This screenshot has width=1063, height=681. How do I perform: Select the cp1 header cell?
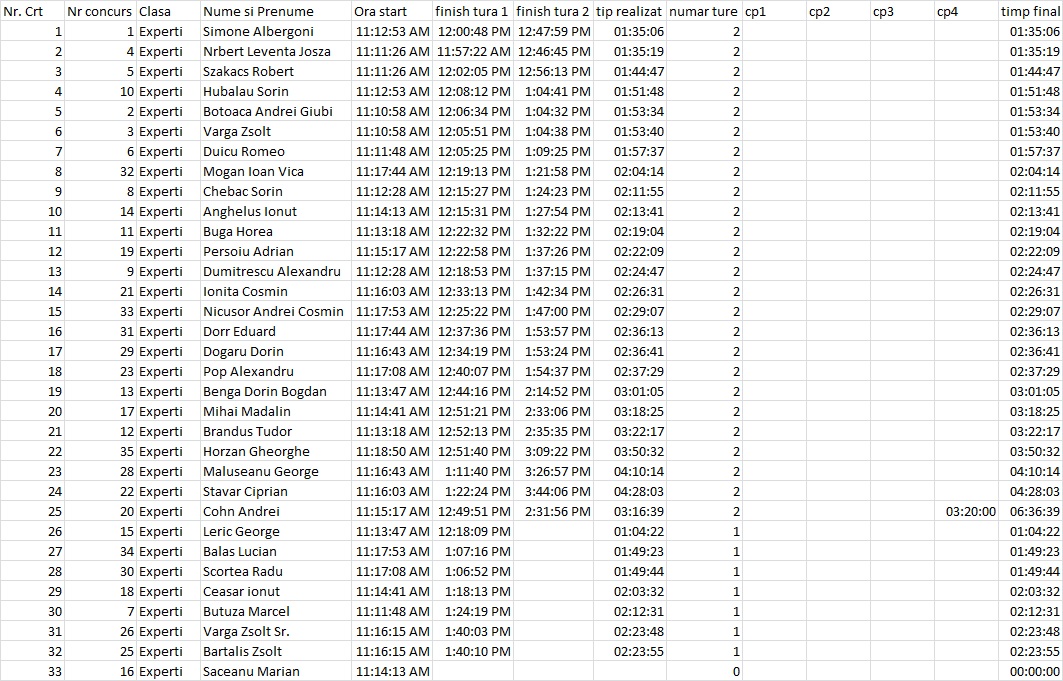coord(756,11)
